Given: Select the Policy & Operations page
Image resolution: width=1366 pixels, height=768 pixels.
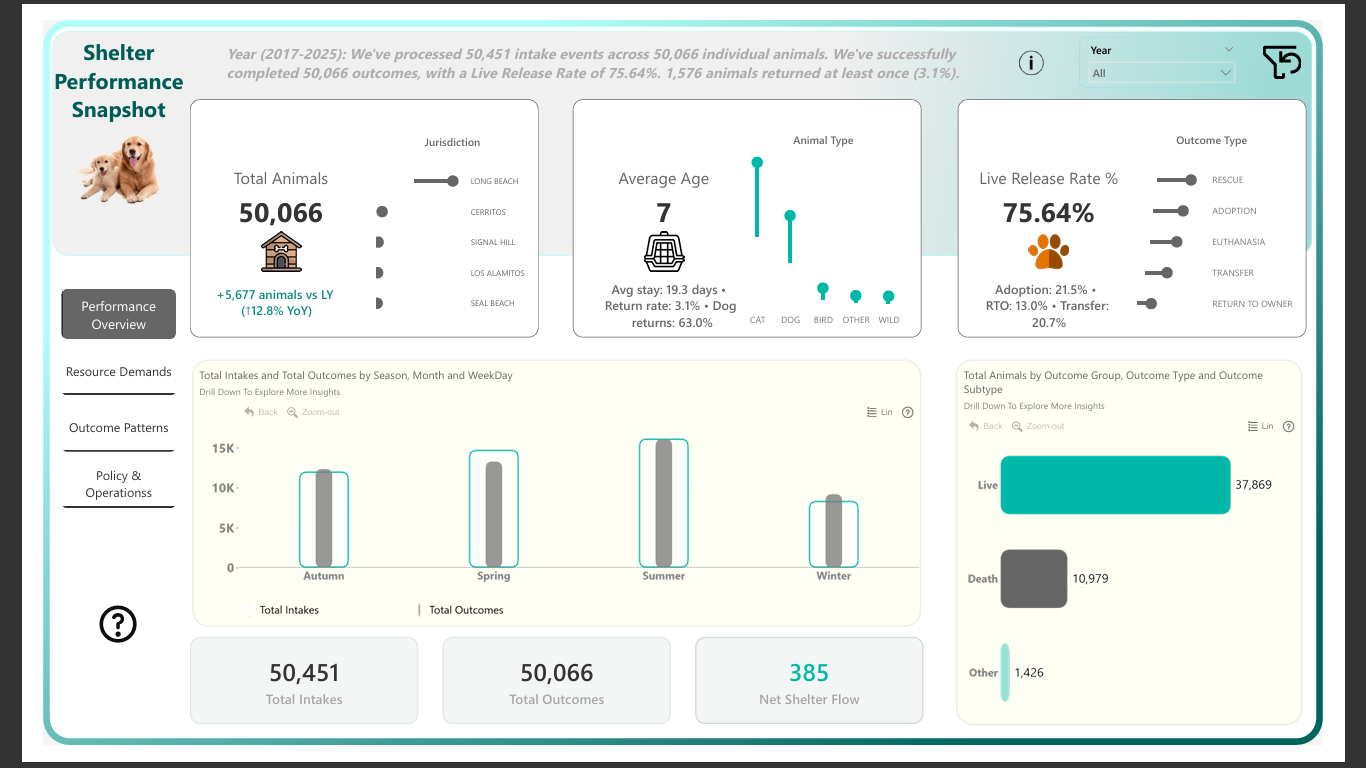Looking at the screenshot, I should click(118, 484).
